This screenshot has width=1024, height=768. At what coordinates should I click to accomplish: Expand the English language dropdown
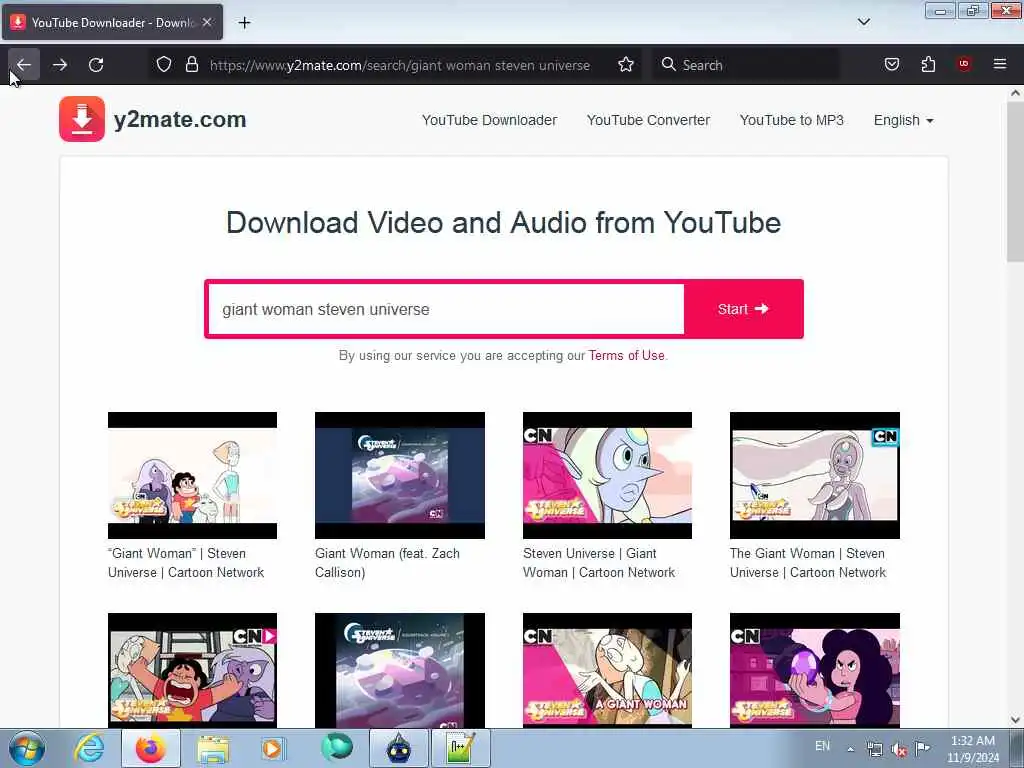tap(903, 120)
